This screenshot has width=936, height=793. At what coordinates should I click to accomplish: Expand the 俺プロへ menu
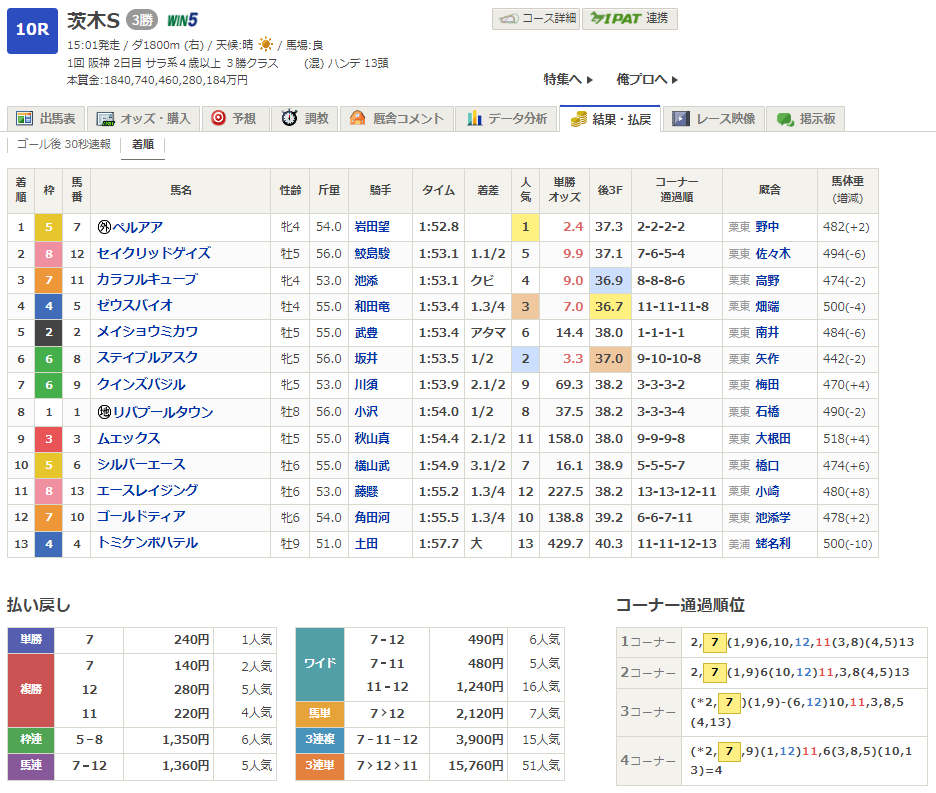tap(647, 79)
